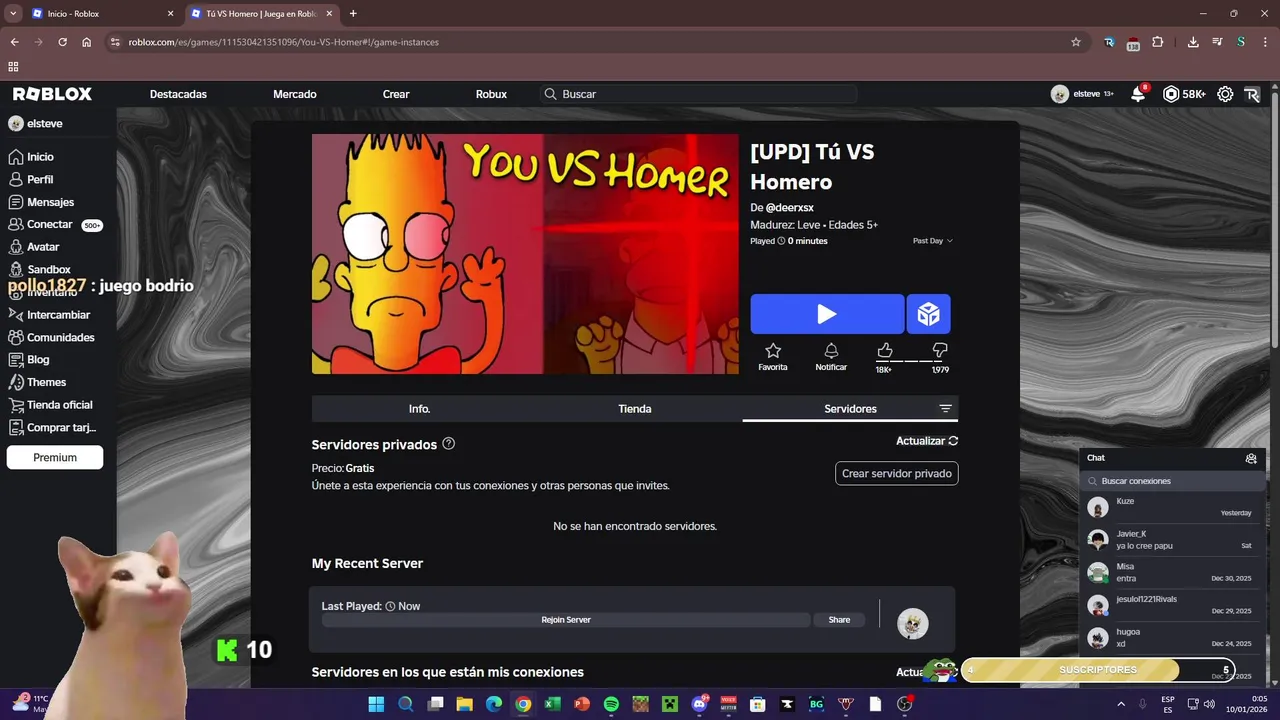Screen dimensions: 1280x720
Task: Switch to the Tienda tab
Action: point(635,409)
